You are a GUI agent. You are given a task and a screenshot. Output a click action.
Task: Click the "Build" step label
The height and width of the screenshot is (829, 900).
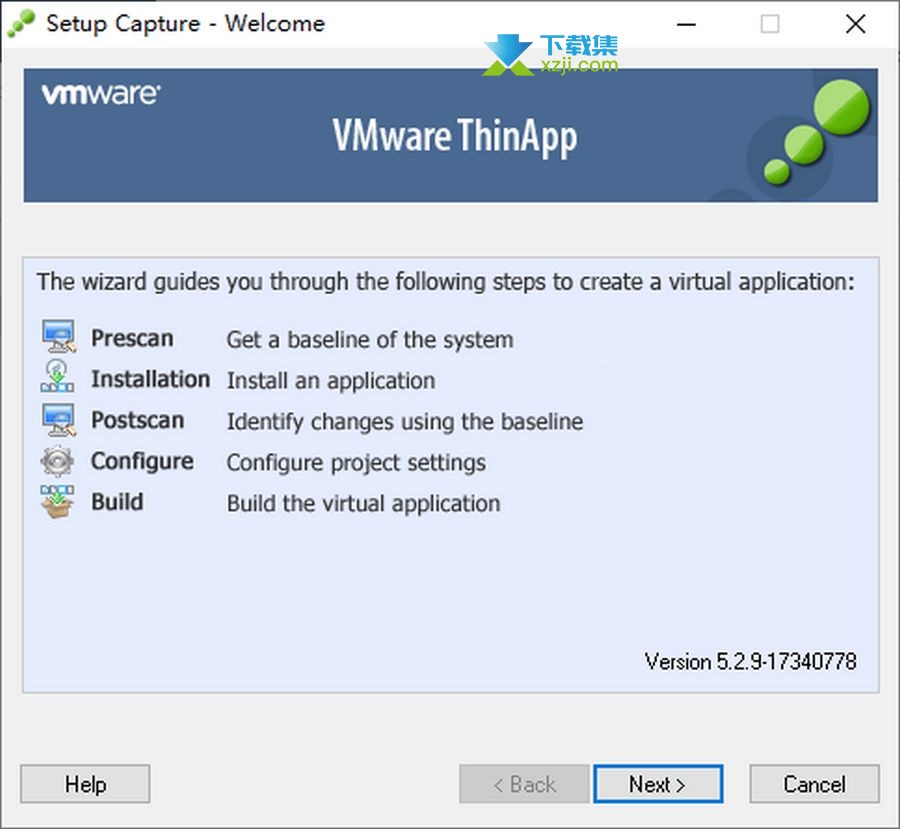coord(118,502)
